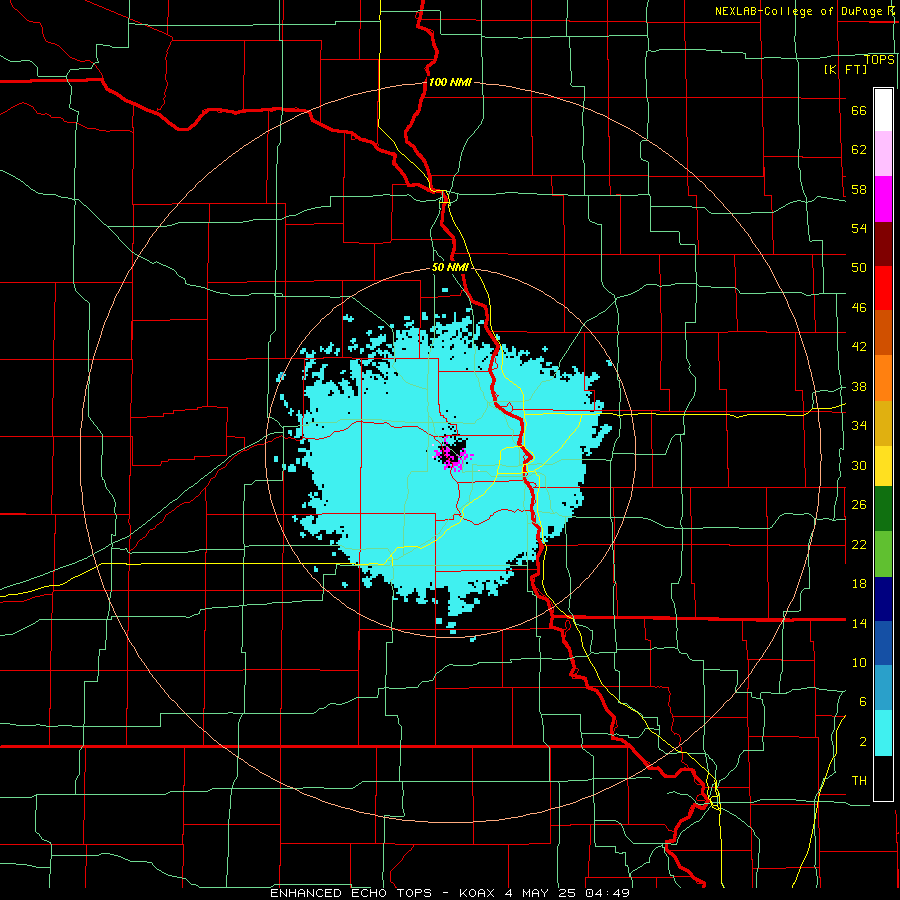
Task: Click the orange legend swatch
Action: pos(883,378)
